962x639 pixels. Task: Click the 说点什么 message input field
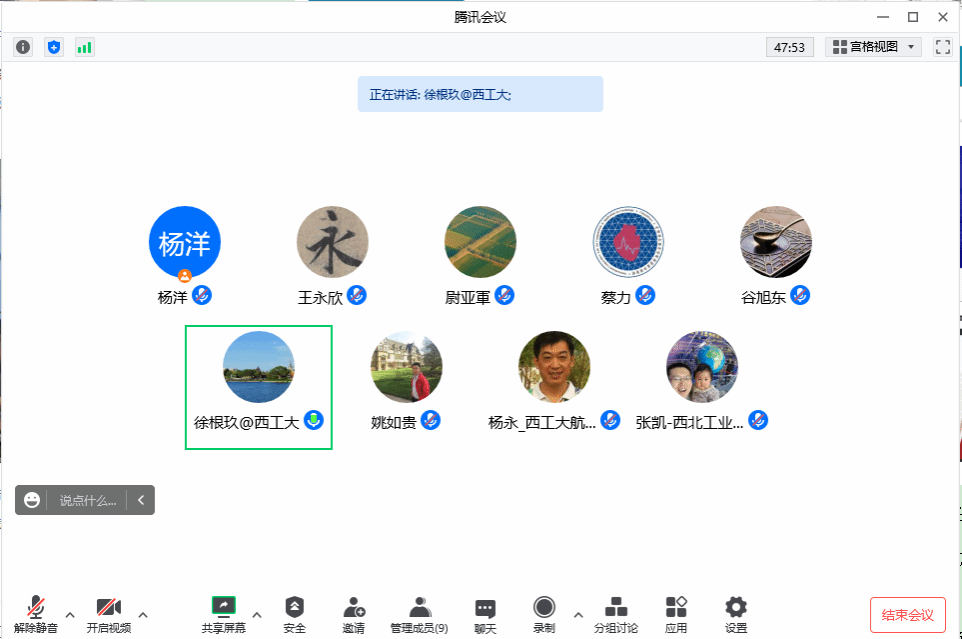[x=88, y=500]
